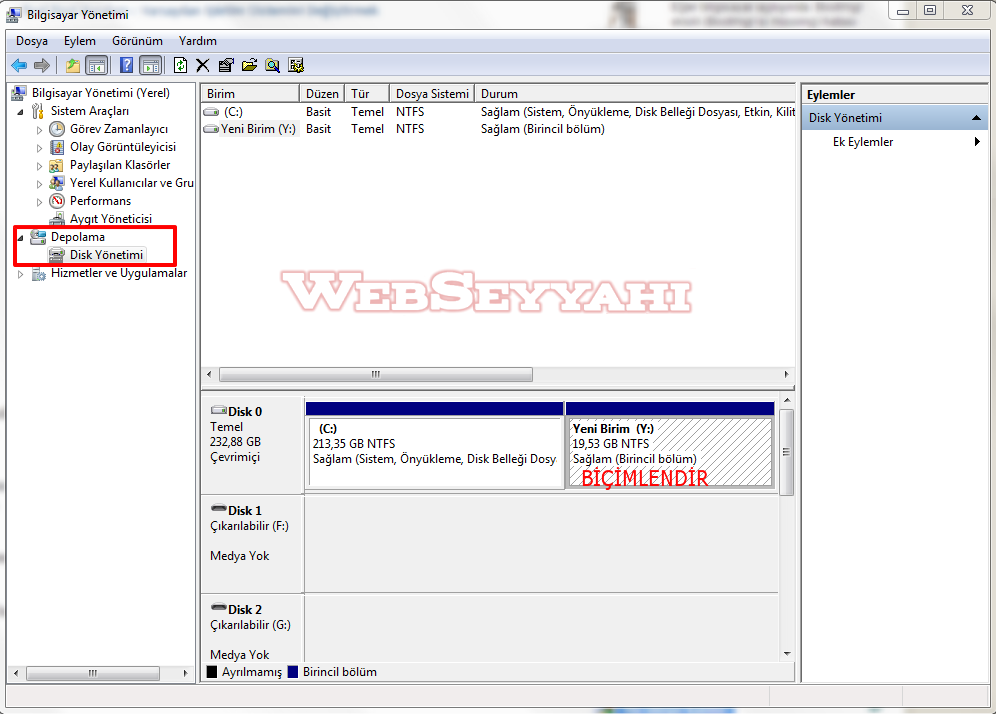
Task: Select the Paylaşılan Klasörler icon
Action: click(x=57, y=165)
